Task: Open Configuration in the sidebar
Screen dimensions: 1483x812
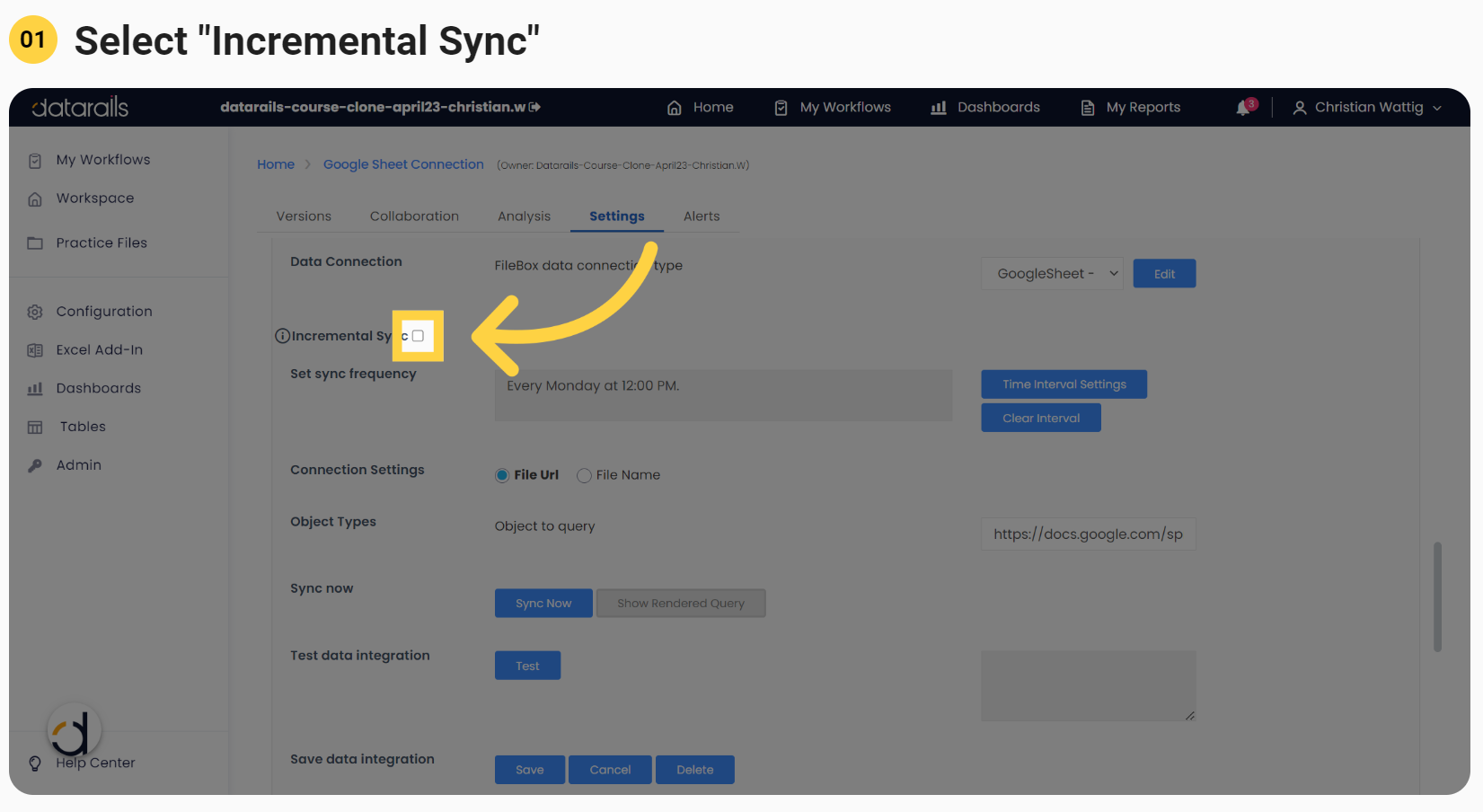Action: [x=104, y=312]
